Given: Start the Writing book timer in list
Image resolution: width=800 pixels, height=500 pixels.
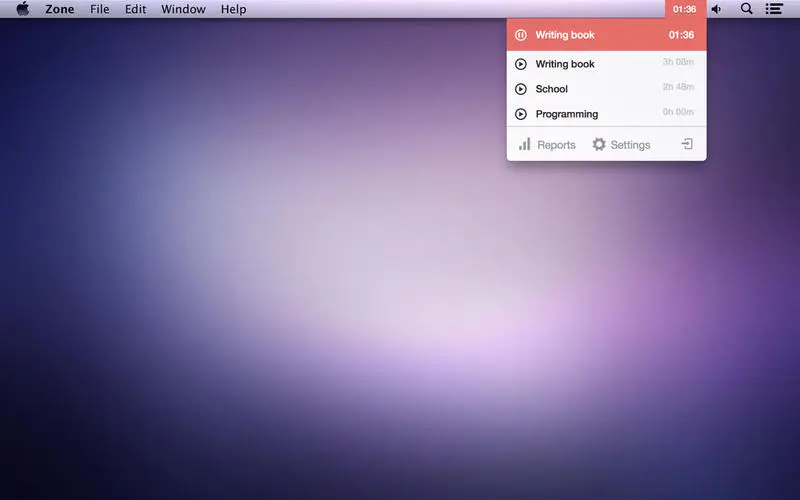Looking at the screenshot, I should point(520,64).
